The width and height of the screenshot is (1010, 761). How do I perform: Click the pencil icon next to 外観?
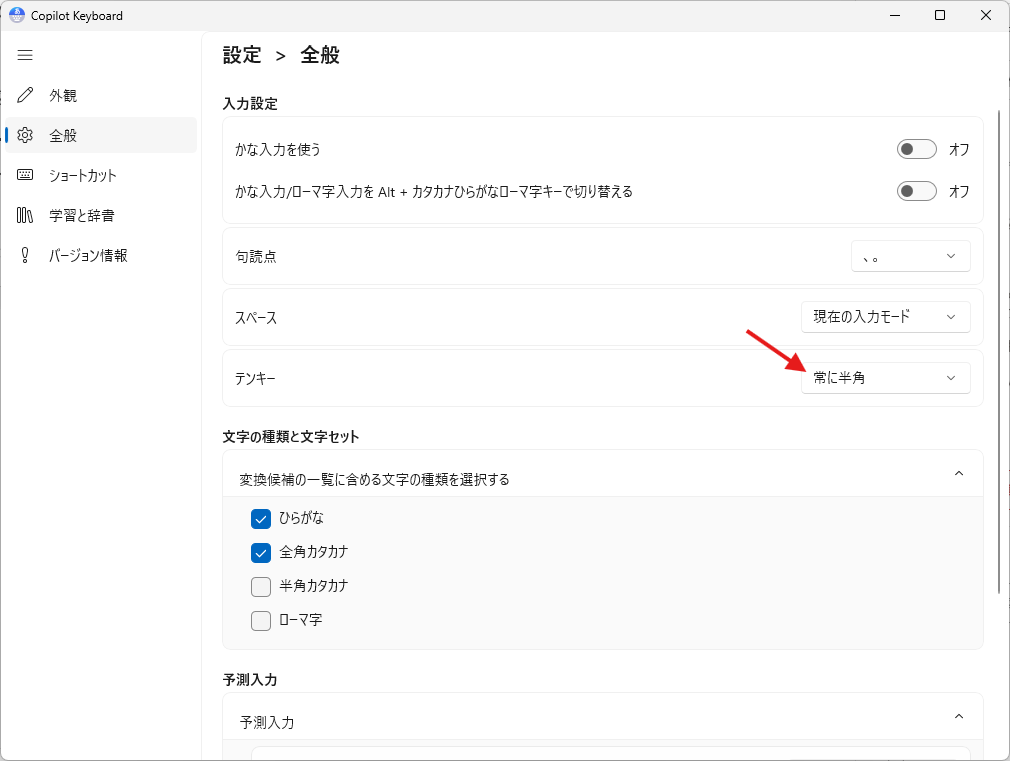(25, 95)
